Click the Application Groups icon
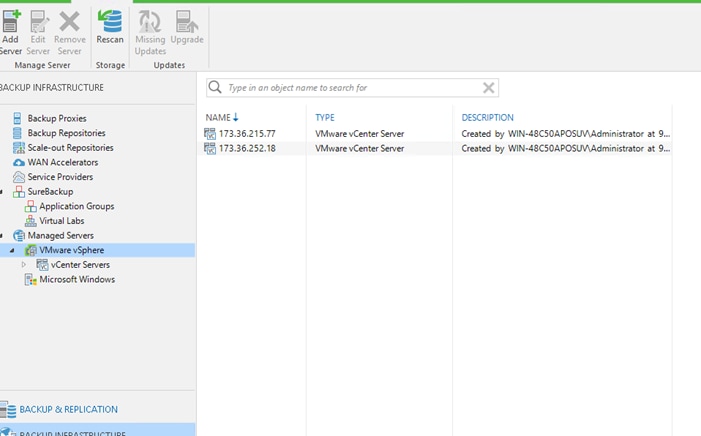 pyautogui.click(x=30, y=206)
